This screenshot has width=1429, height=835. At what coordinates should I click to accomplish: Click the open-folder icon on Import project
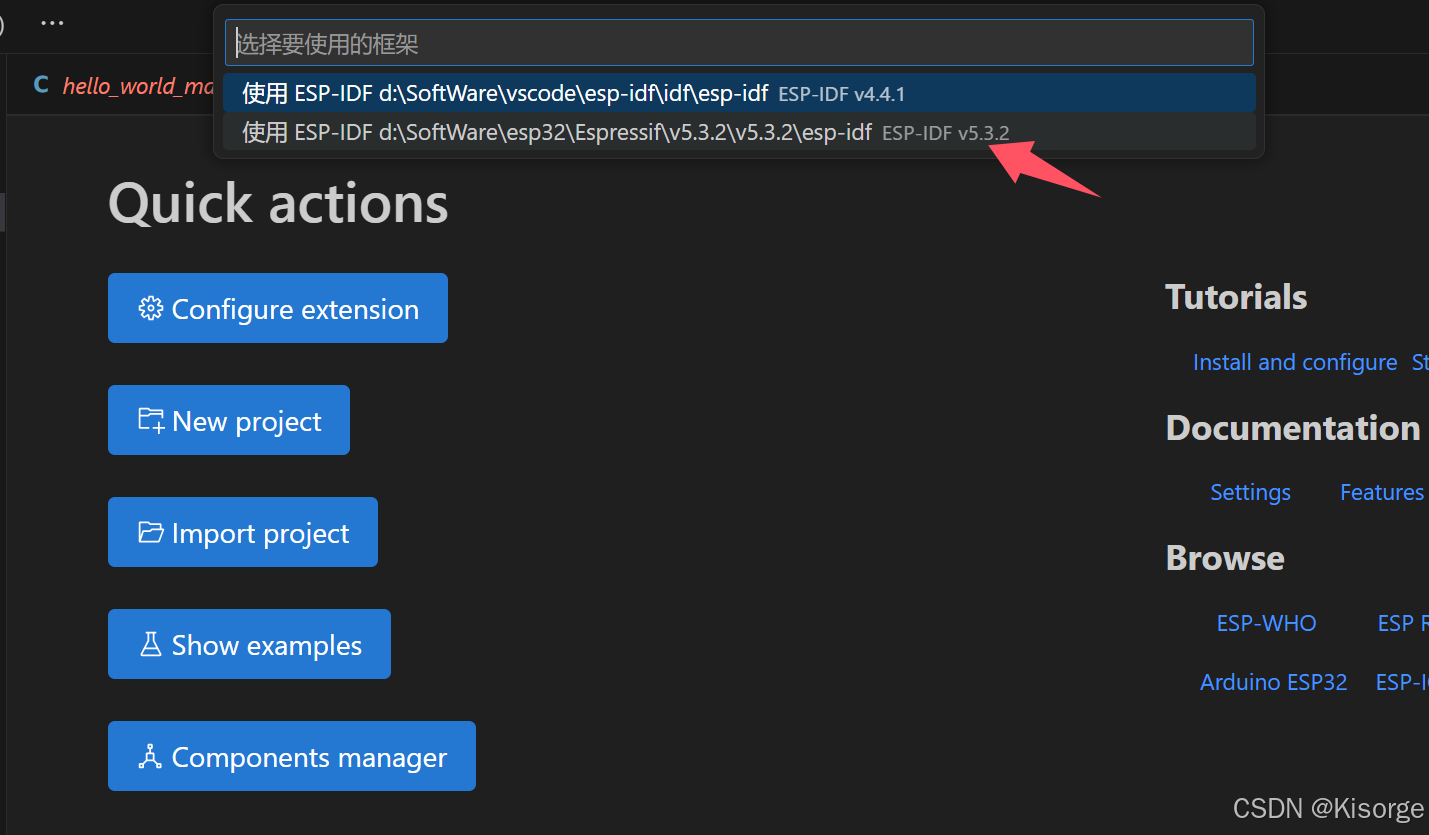(151, 532)
